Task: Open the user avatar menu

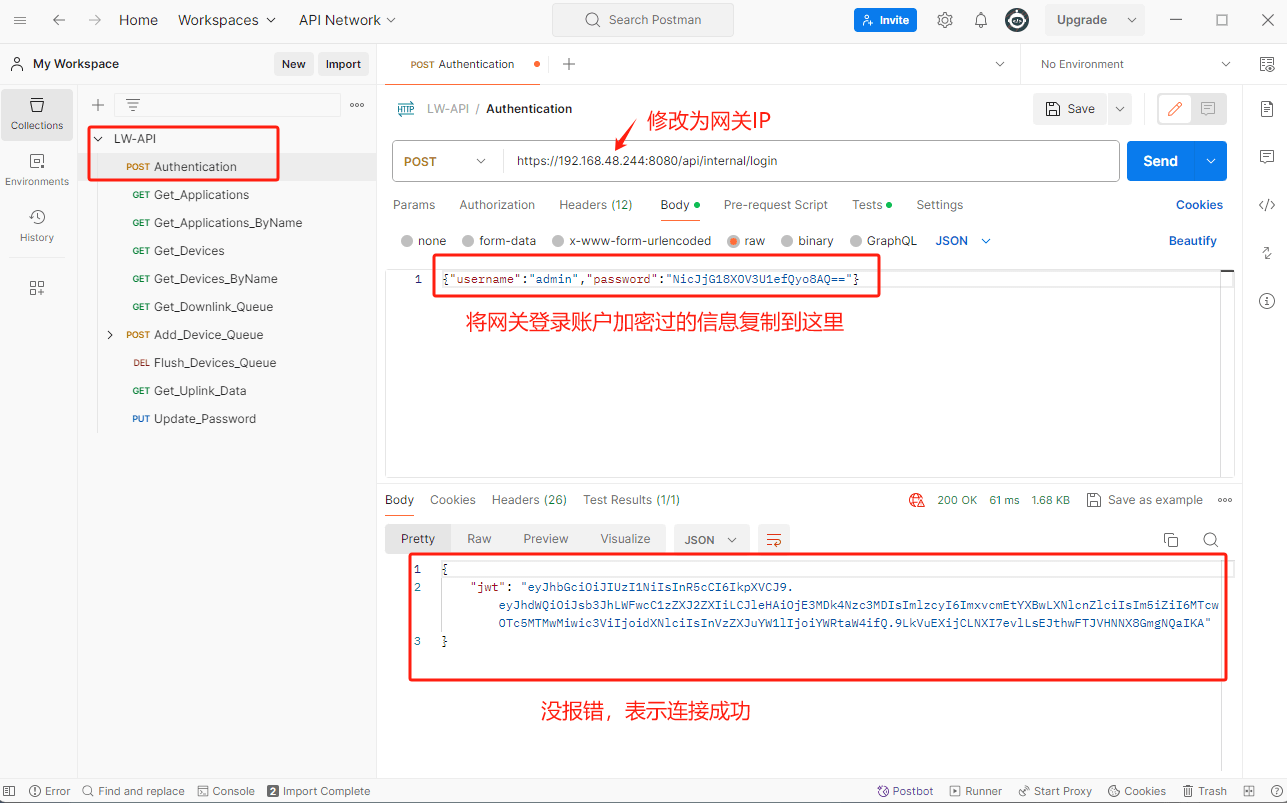Action: click(1017, 20)
